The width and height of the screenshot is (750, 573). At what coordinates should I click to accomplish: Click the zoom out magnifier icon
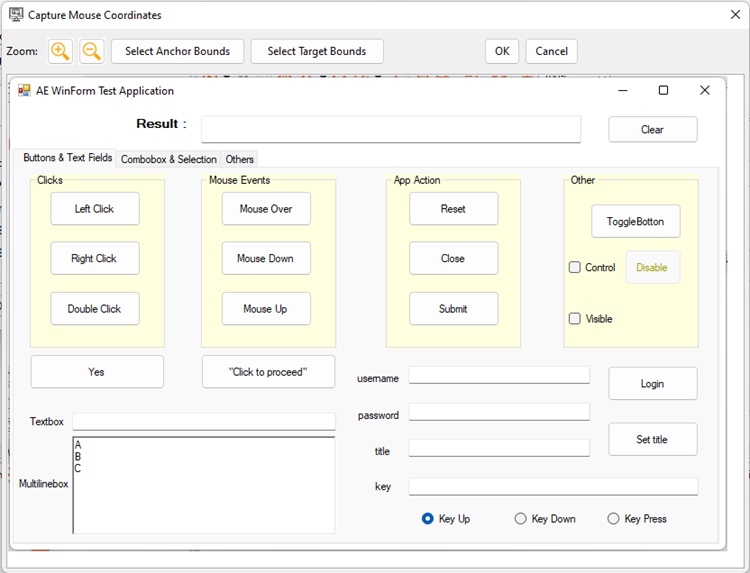[91, 51]
